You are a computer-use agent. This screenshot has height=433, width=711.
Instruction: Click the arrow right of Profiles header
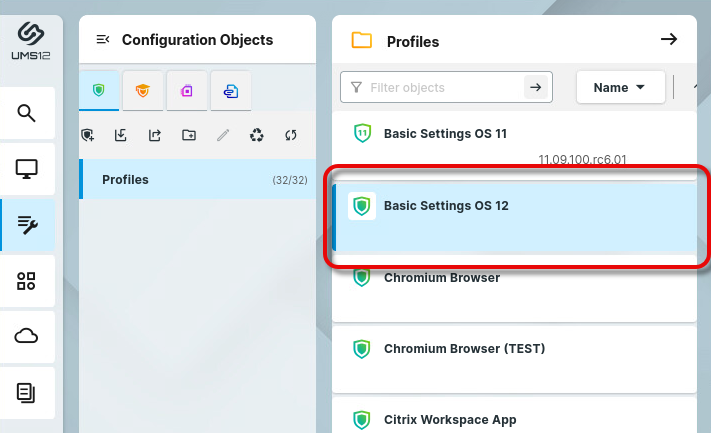669,40
